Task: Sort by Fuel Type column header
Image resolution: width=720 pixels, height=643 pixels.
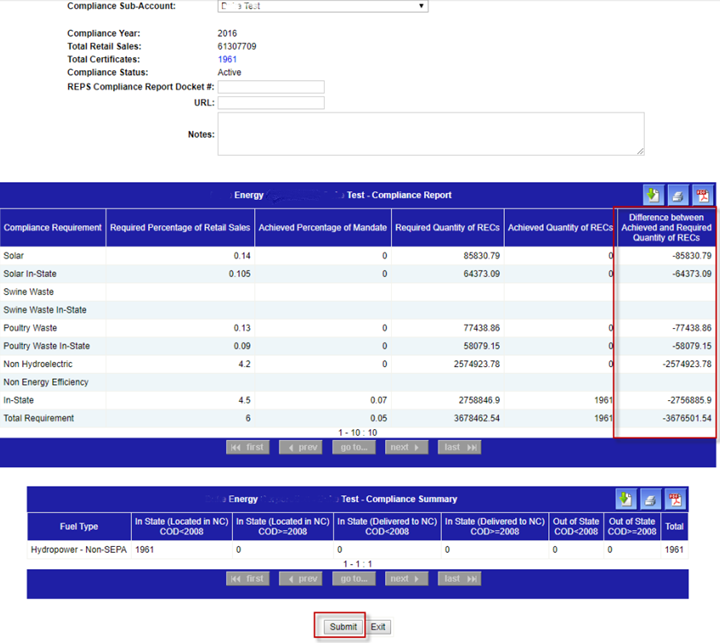Action: click(x=80, y=525)
